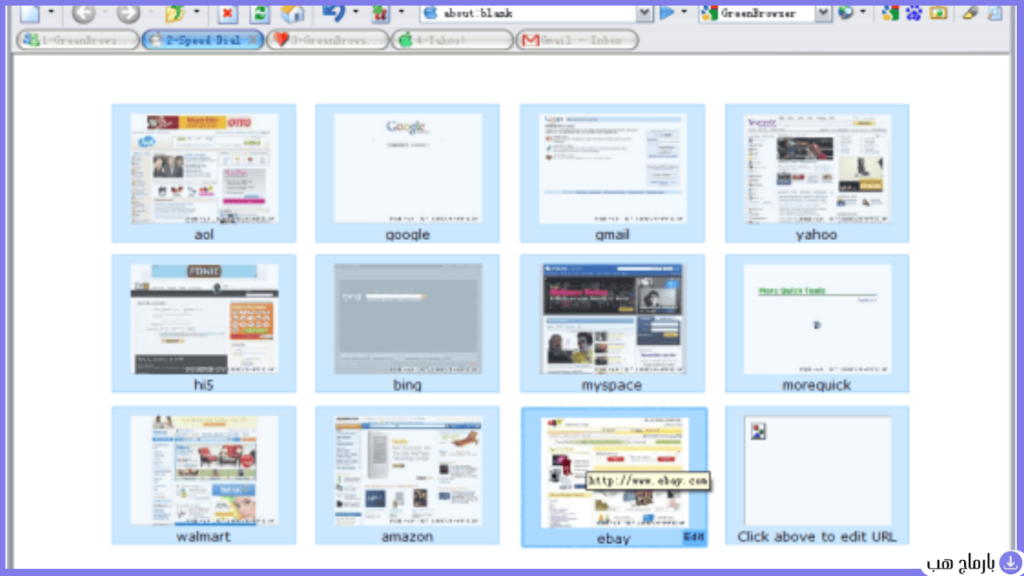Click the Go play arrow icon

point(667,12)
